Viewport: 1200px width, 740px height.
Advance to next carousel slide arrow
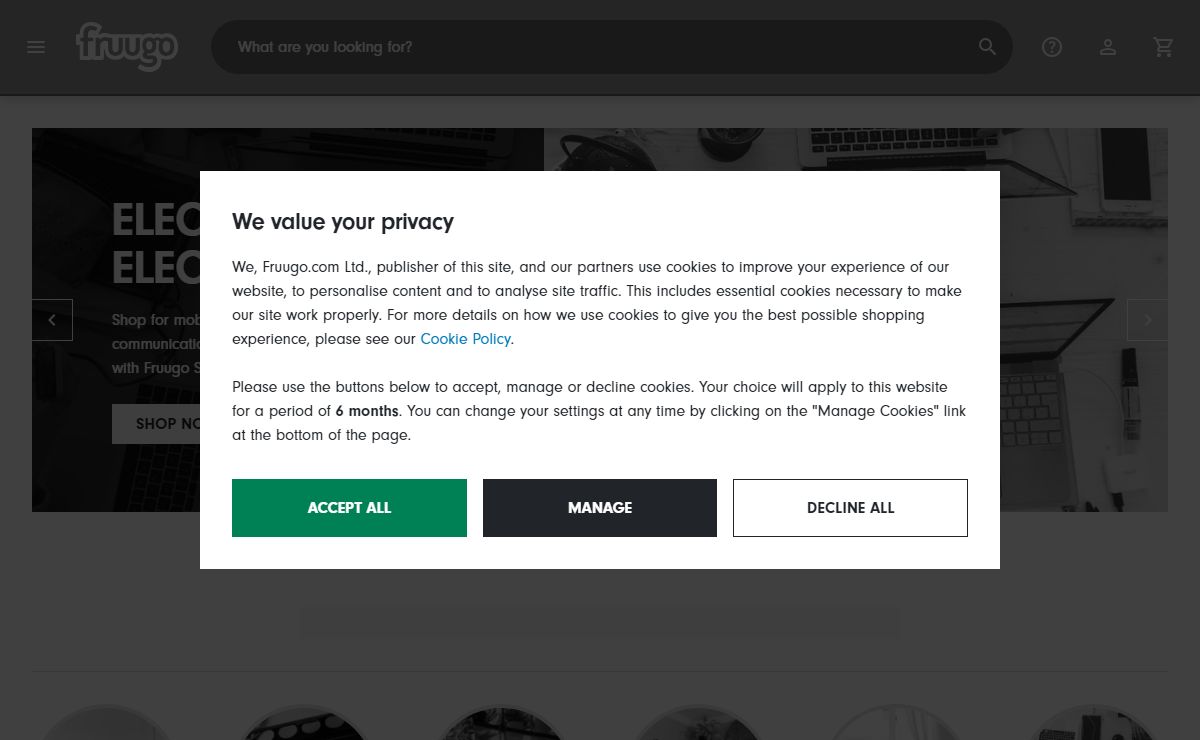click(1147, 320)
